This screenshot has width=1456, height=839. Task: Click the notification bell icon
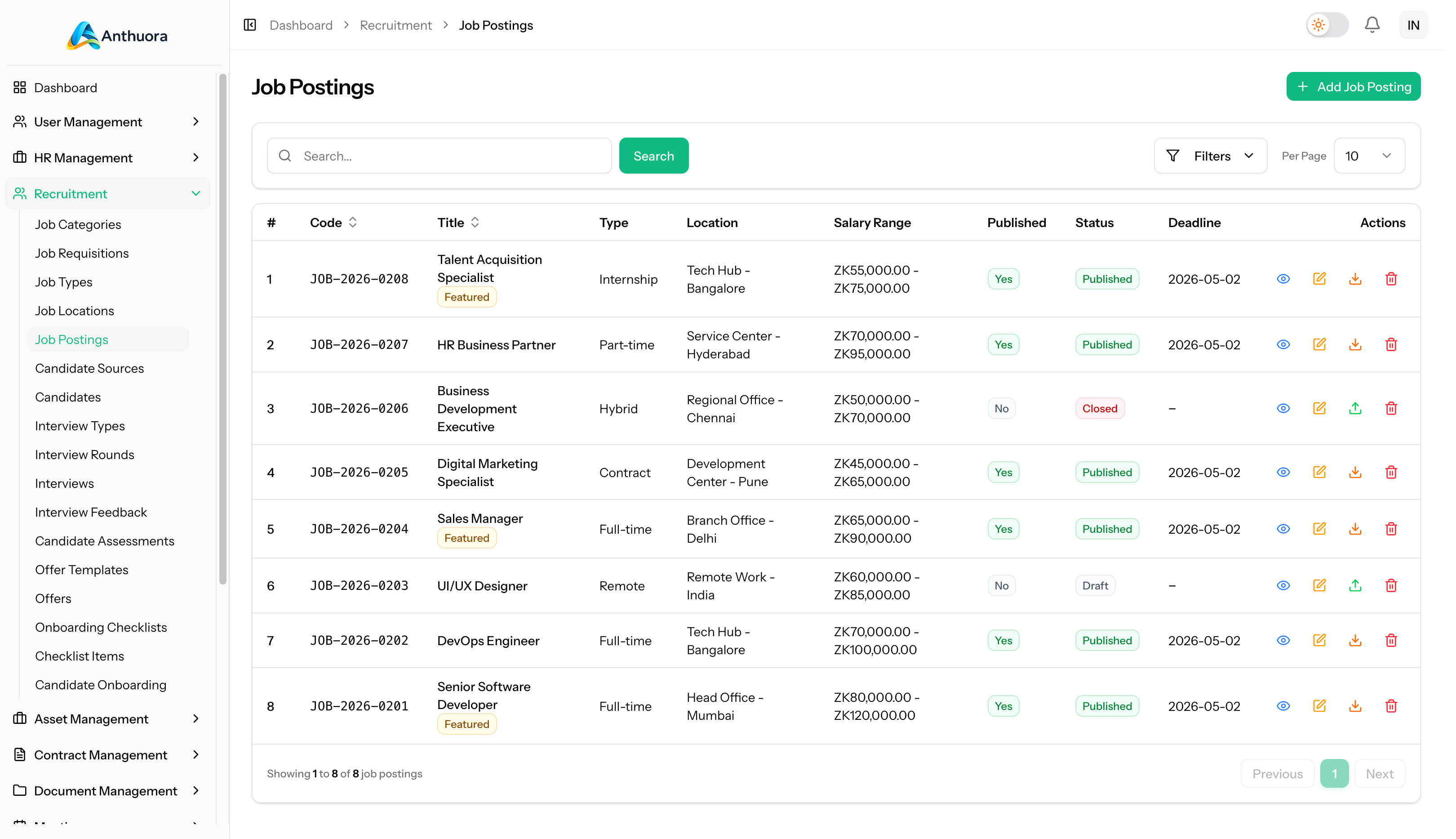click(x=1372, y=25)
